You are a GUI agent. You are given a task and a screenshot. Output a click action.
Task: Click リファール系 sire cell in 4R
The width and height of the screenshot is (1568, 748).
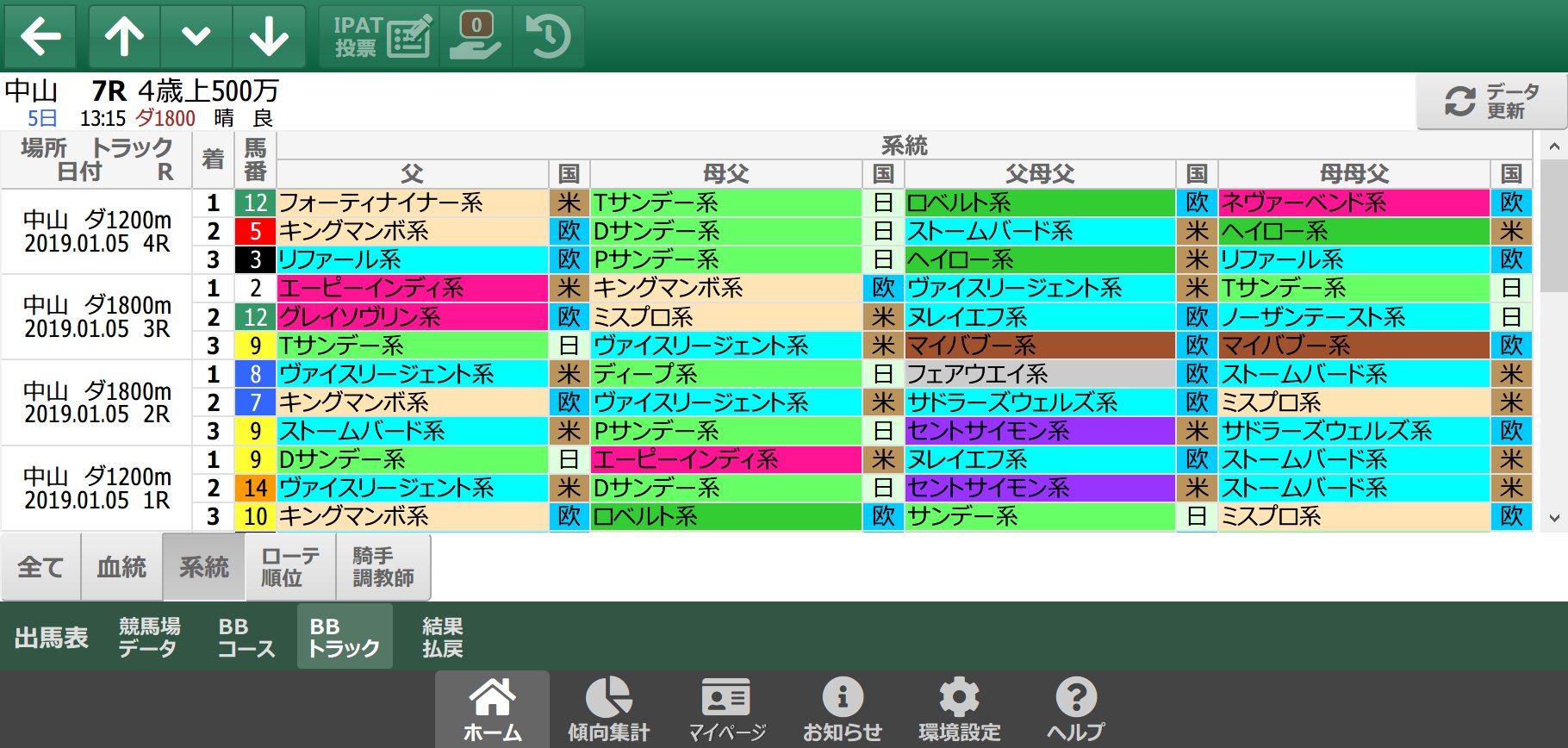(x=412, y=259)
